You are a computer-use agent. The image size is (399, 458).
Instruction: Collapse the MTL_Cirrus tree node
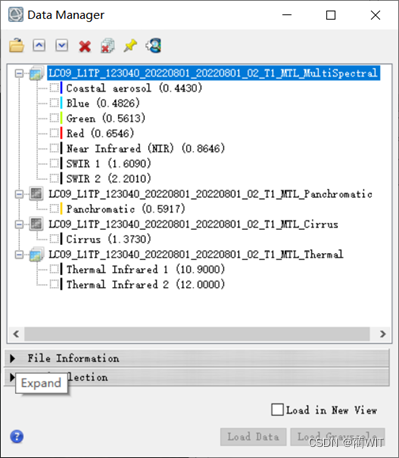[20, 224]
